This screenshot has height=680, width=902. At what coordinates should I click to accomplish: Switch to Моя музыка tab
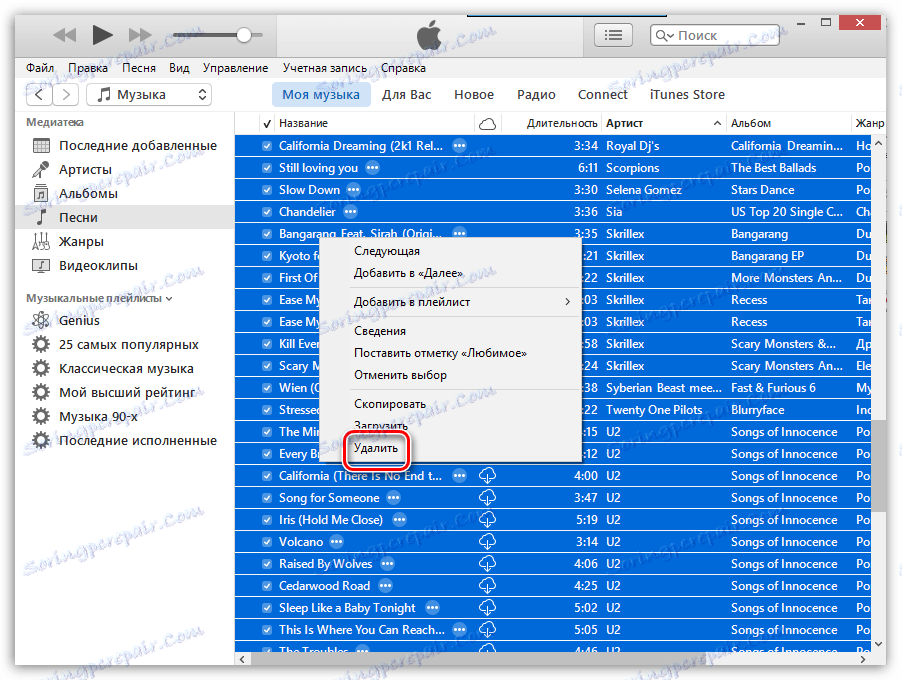(x=321, y=95)
